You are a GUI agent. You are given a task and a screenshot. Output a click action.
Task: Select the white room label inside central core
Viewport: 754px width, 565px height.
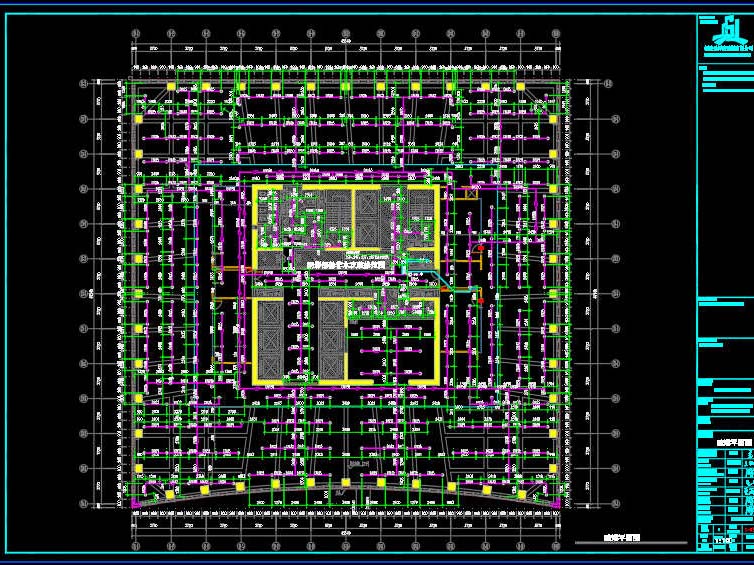(346, 264)
